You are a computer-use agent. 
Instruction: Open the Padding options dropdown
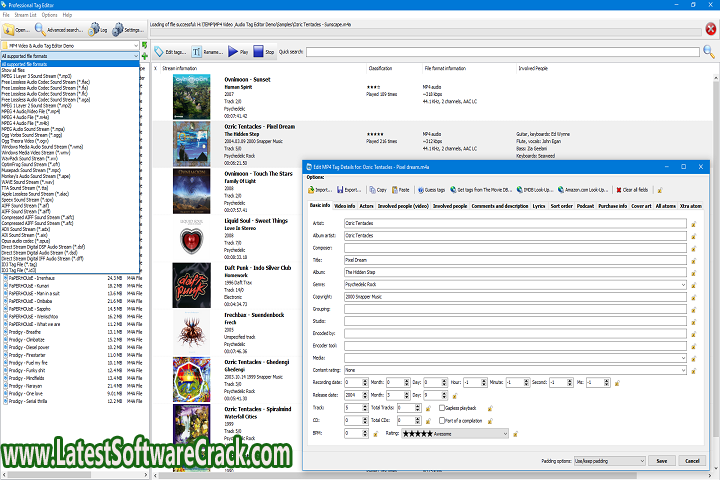[x=640, y=461]
